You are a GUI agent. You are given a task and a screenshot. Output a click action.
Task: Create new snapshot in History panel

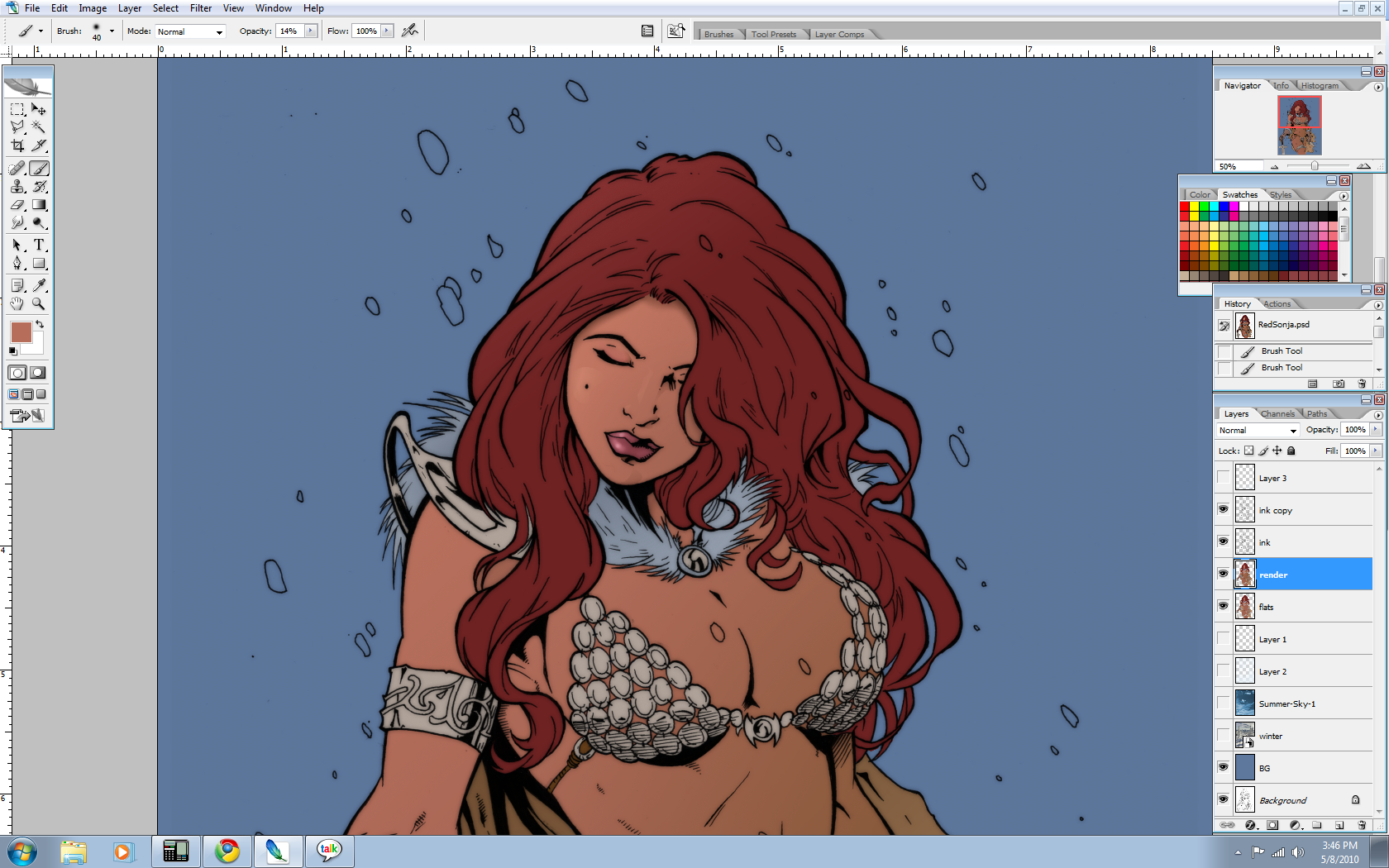(x=1339, y=384)
